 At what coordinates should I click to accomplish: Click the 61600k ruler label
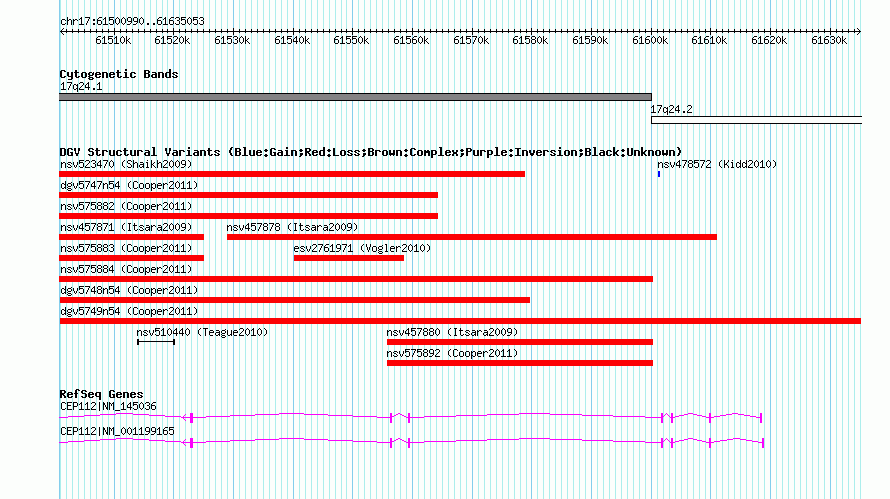coord(650,40)
